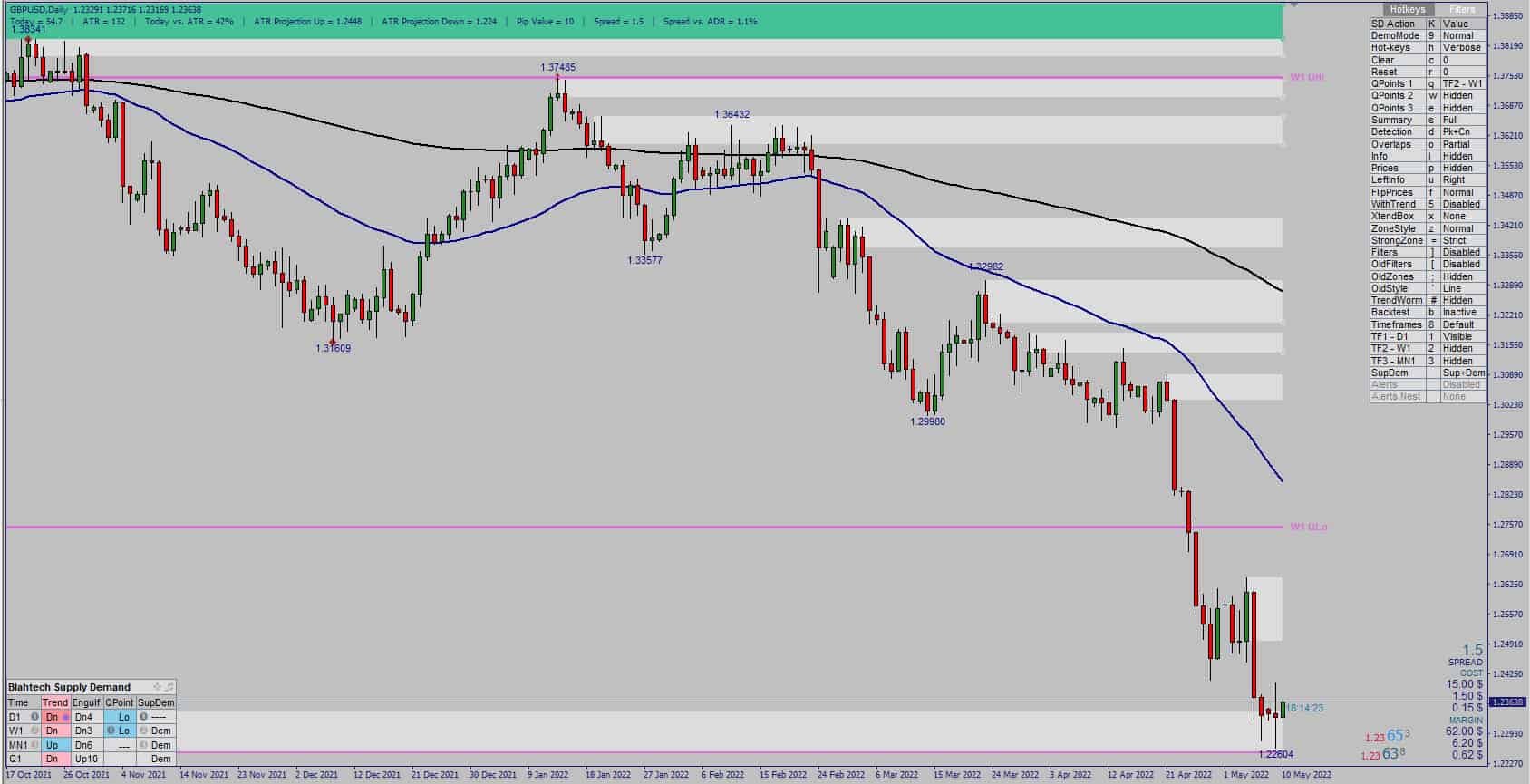Click the circle icon in W1 QPoint cell
The height and width of the screenshot is (784, 1530).
pos(110,731)
